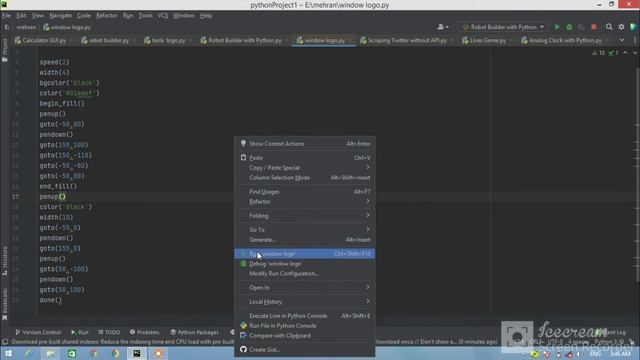The height and width of the screenshot is (360, 640).
Task: Open the Window menu
Action: coord(184,16)
